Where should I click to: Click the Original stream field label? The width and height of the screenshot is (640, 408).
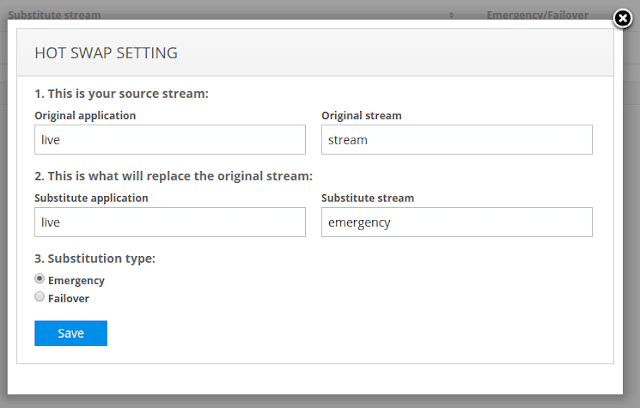click(x=359, y=115)
